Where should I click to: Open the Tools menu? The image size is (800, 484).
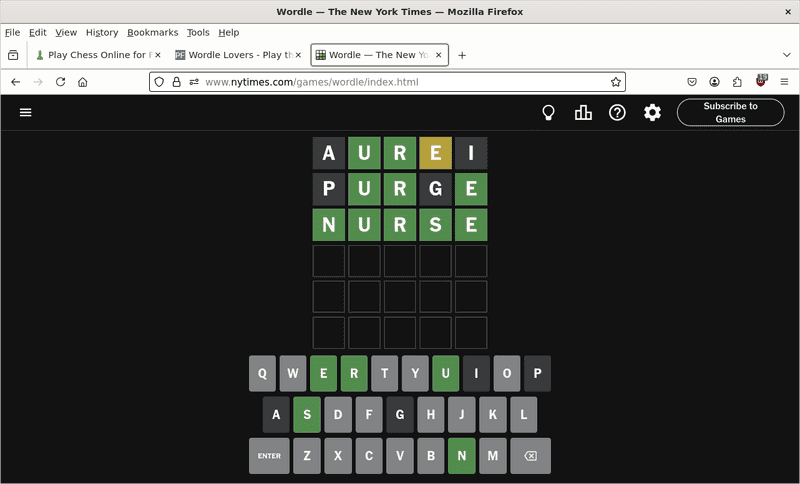coord(198,33)
